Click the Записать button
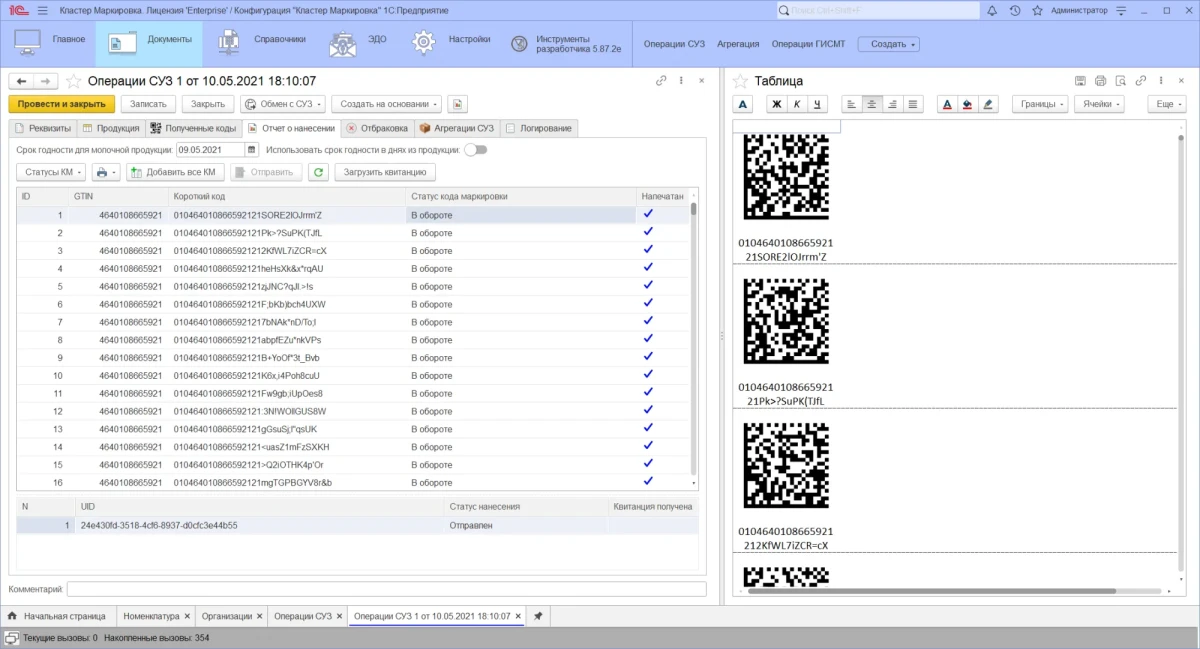The image size is (1200, 649). point(150,104)
